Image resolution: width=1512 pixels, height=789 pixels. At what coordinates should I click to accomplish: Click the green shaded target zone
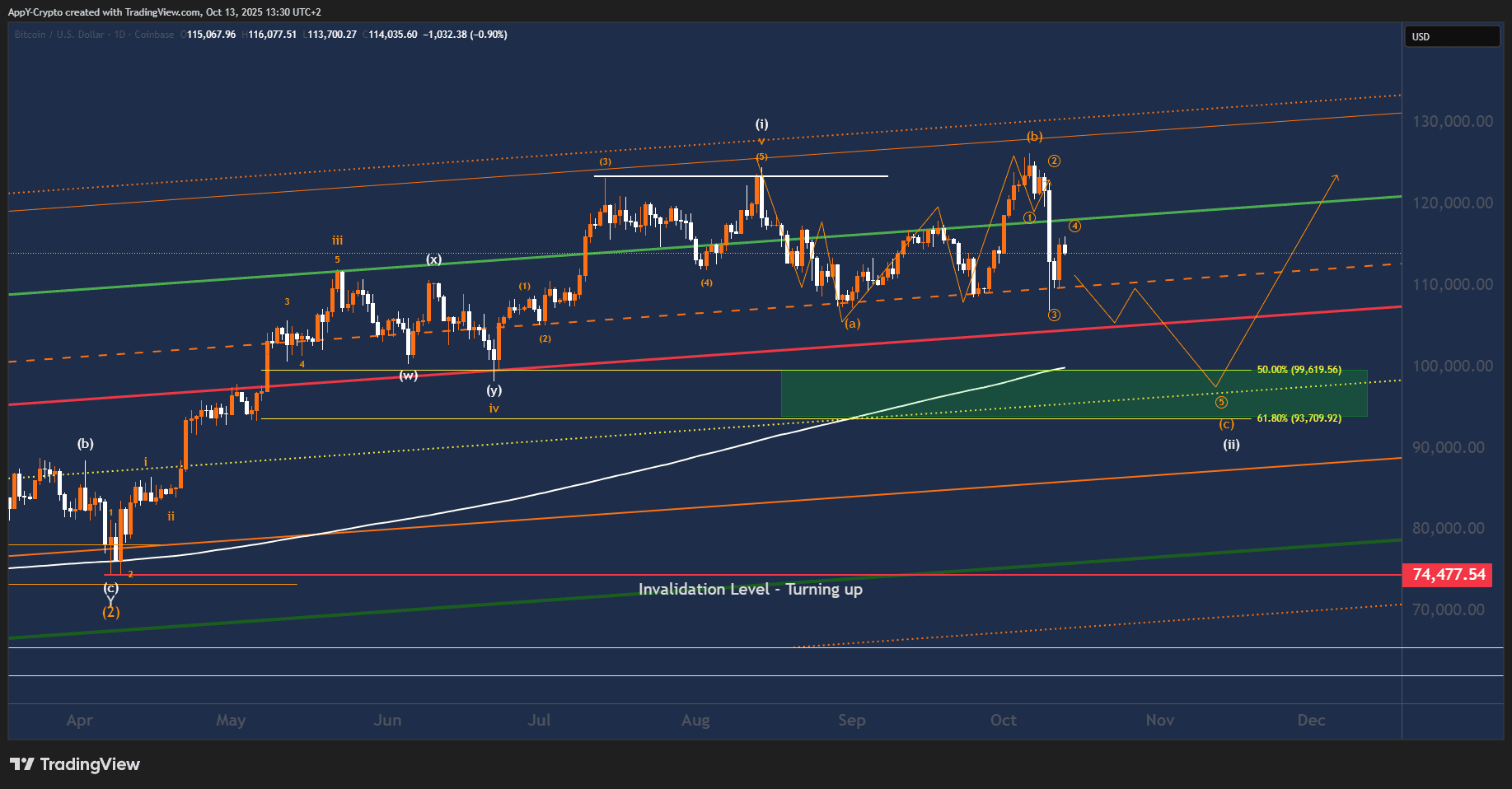(x=1071, y=395)
